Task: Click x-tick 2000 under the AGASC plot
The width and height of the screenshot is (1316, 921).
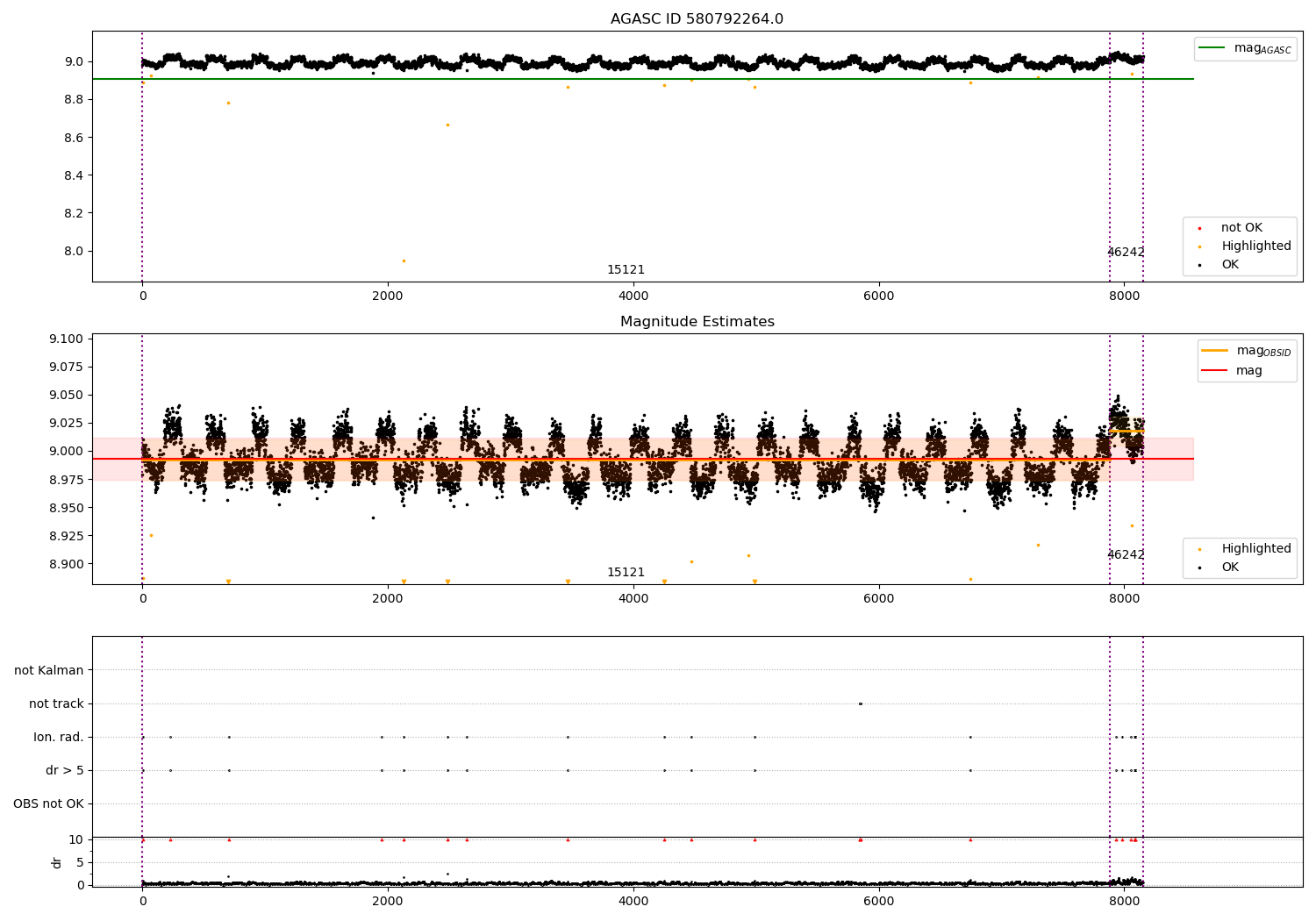Action: [x=388, y=296]
